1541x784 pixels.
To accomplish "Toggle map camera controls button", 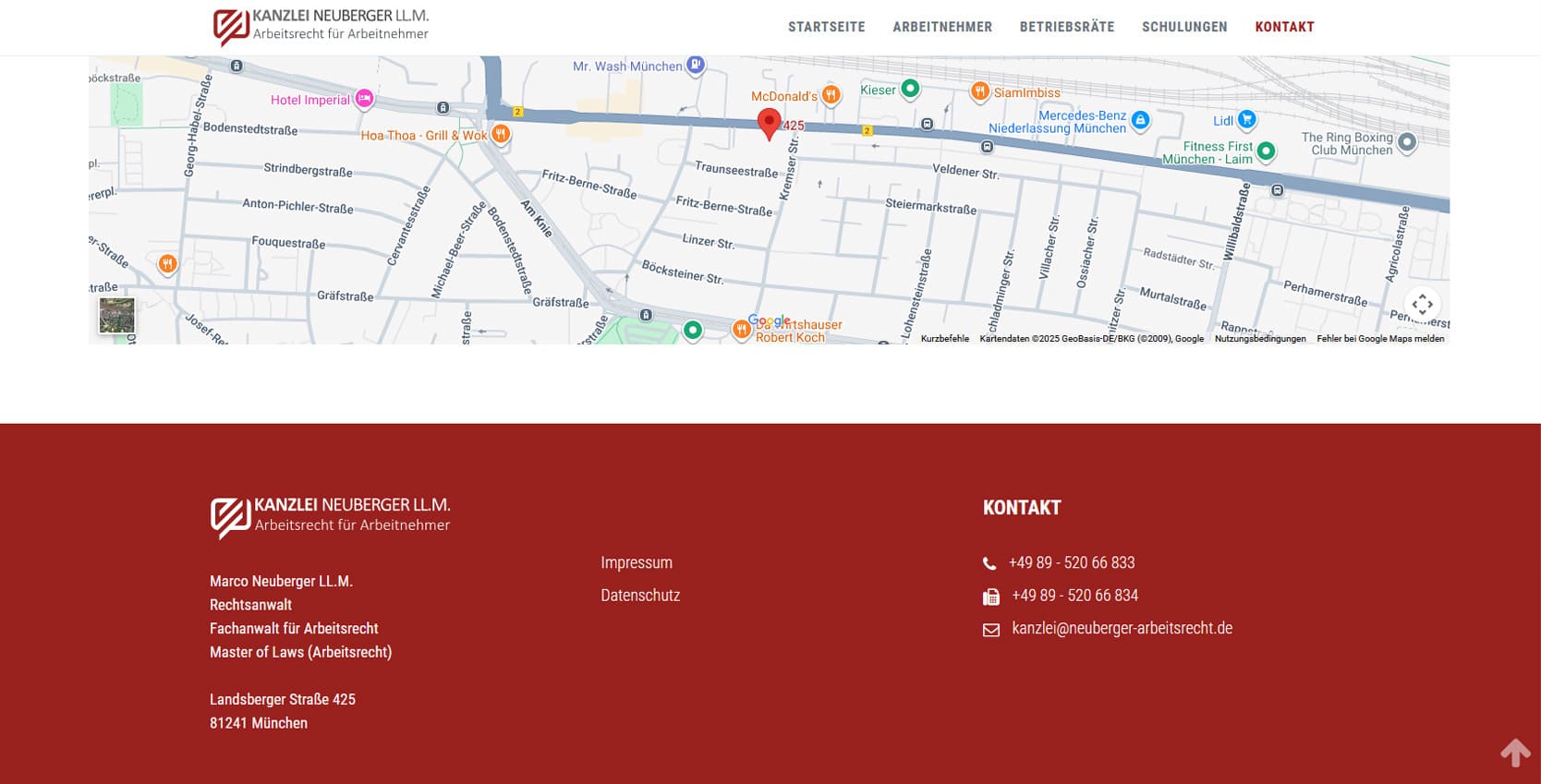I will (x=1422, y=304).
